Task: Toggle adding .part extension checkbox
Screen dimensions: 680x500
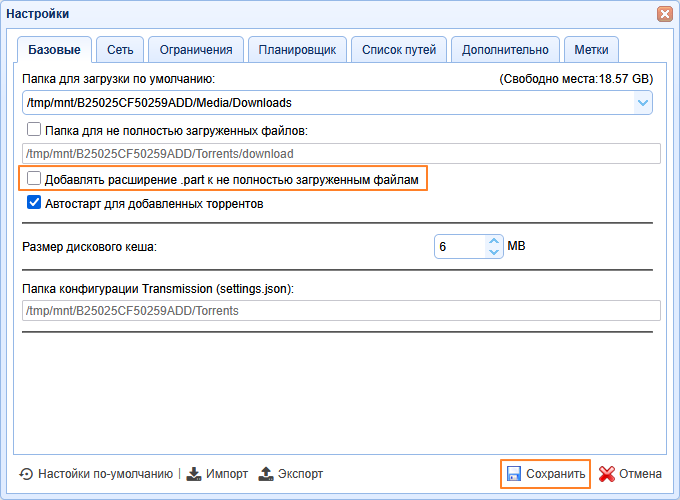Action: 34,179
